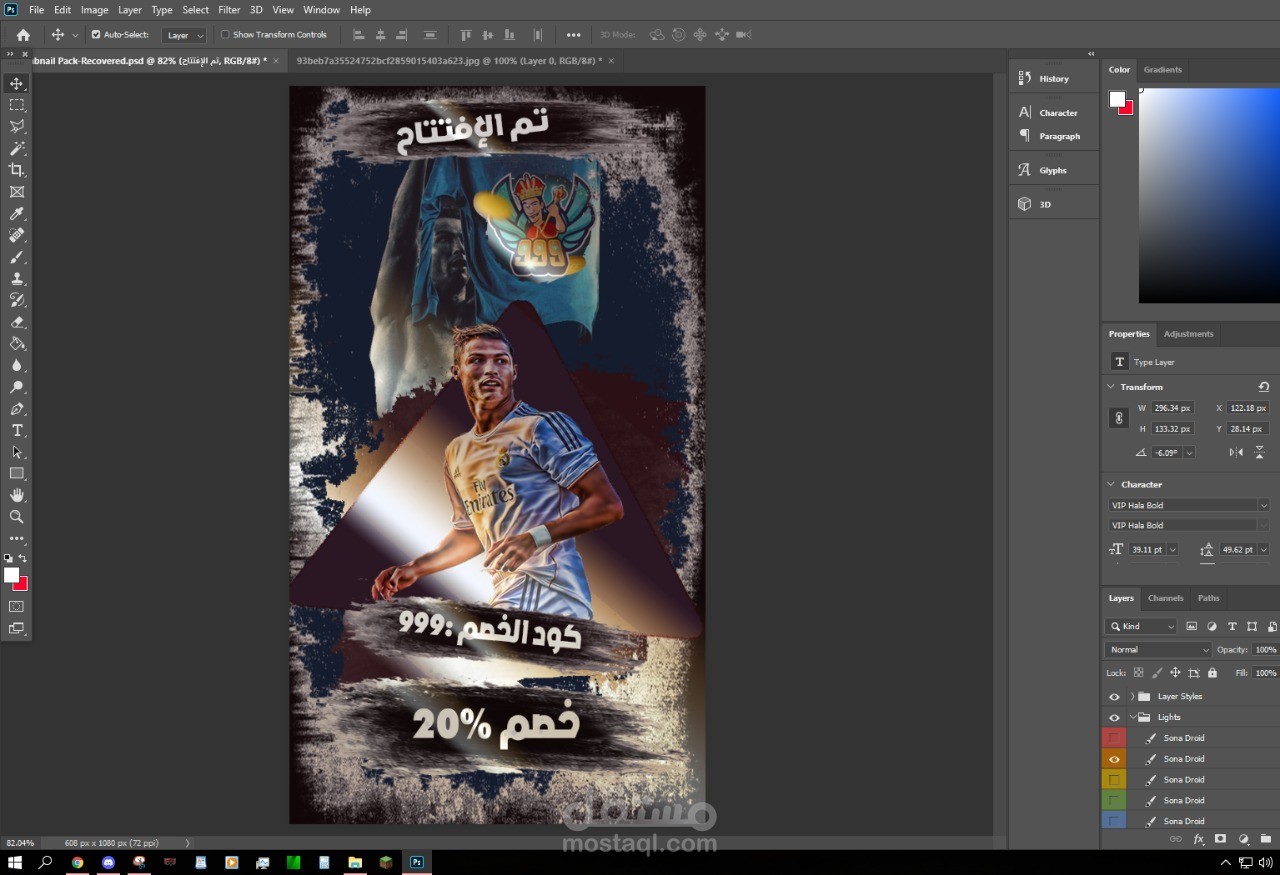Switch to the Gradients tab
This screenshot has height=875, width=1280.
1162,70
